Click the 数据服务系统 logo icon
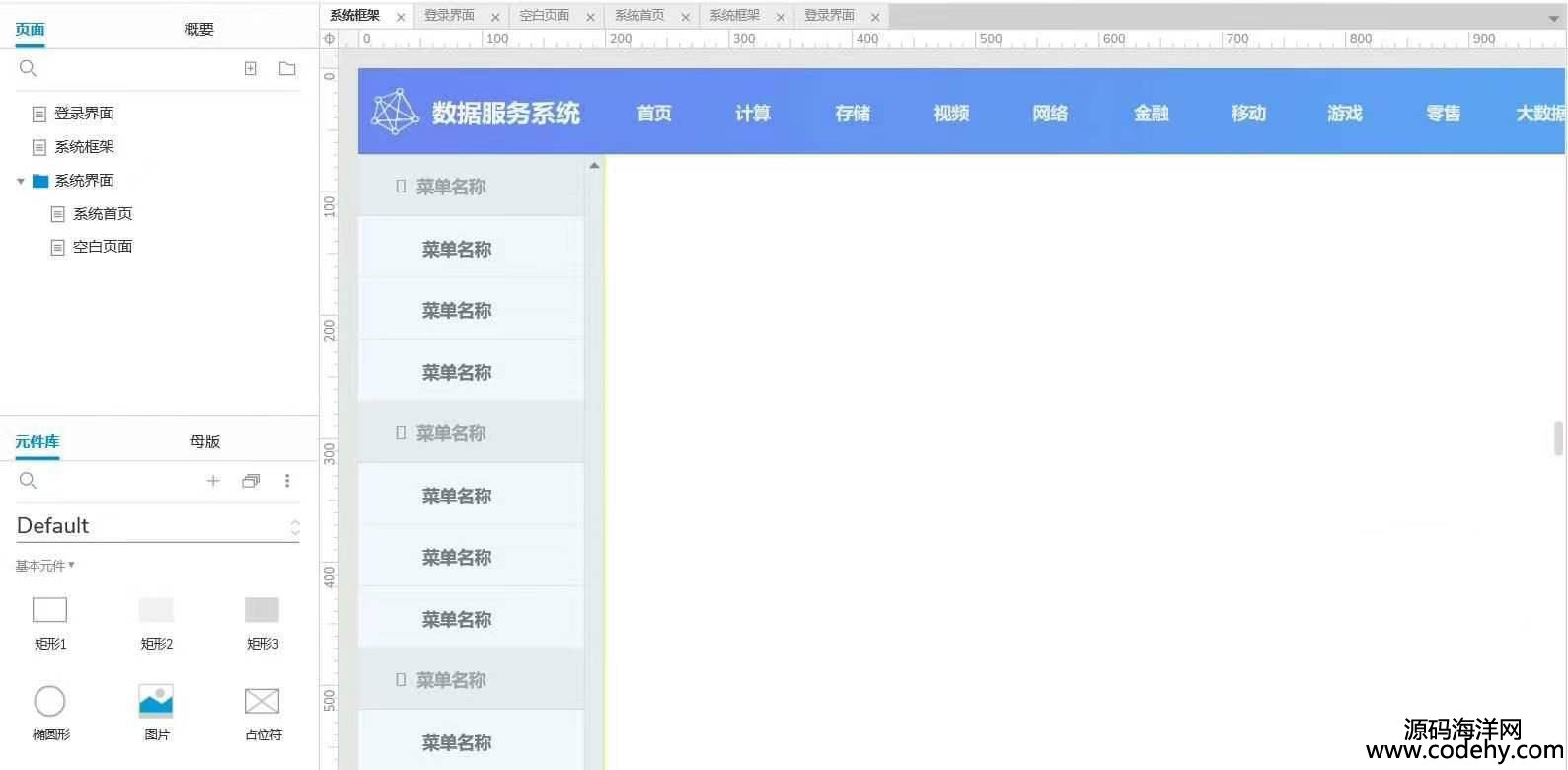Image resolution: width=1568 pixels, height=770 pixels. [x=395, y=112]
